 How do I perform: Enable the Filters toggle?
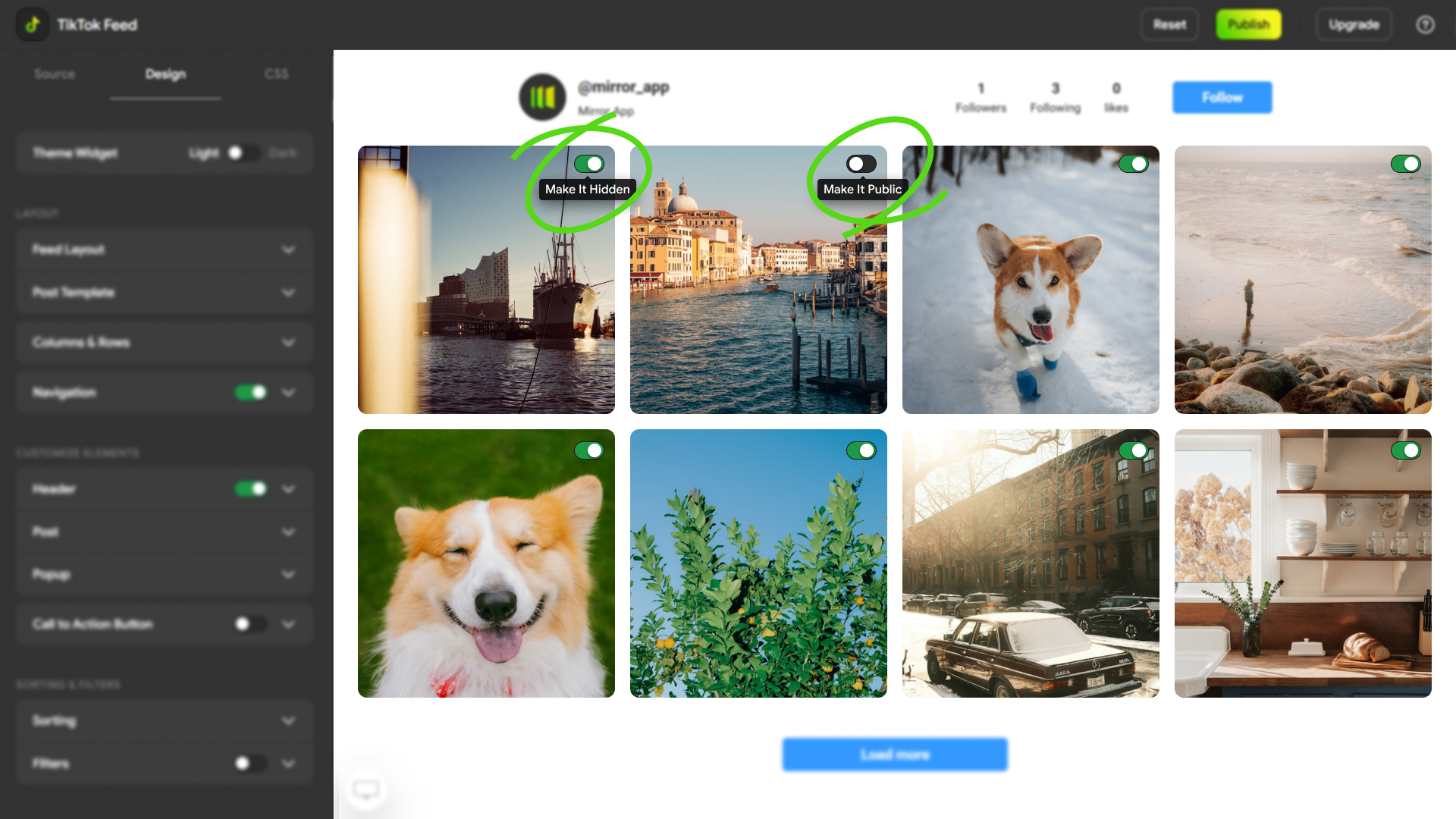pyautogui.click(x=250, y=764)
